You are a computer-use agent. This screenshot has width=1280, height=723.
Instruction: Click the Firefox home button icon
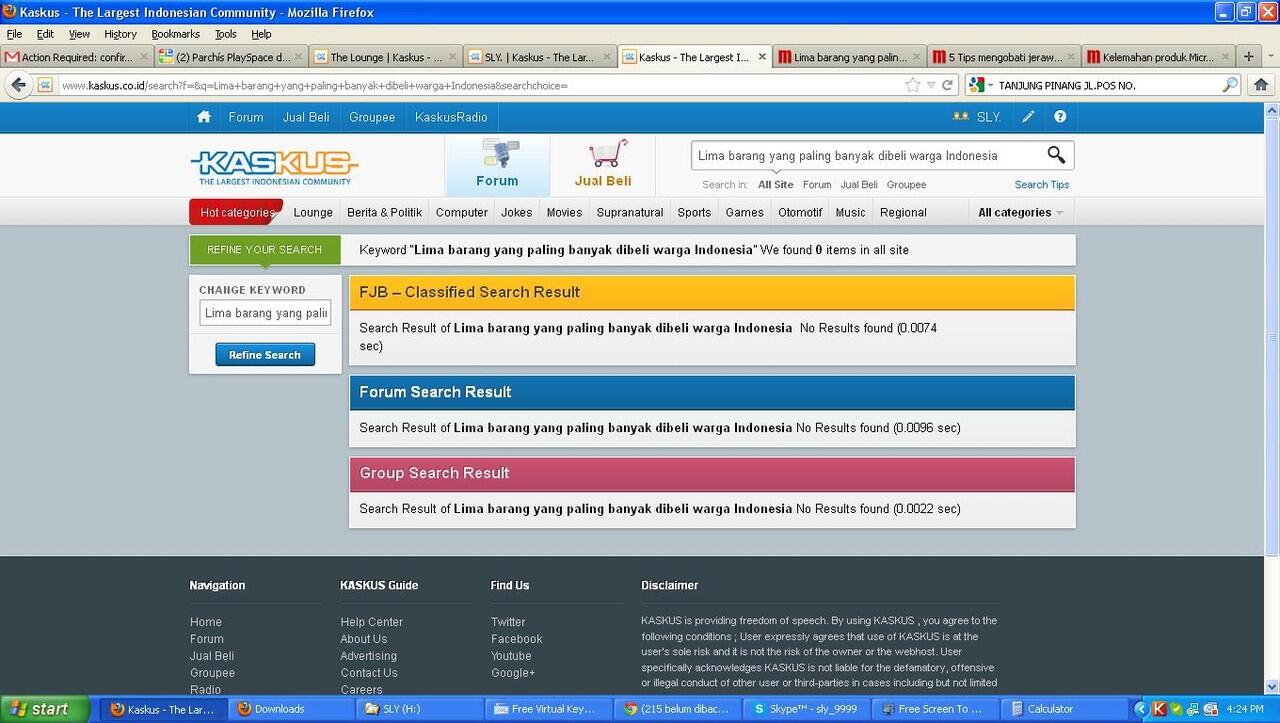tap(1261, 85)
